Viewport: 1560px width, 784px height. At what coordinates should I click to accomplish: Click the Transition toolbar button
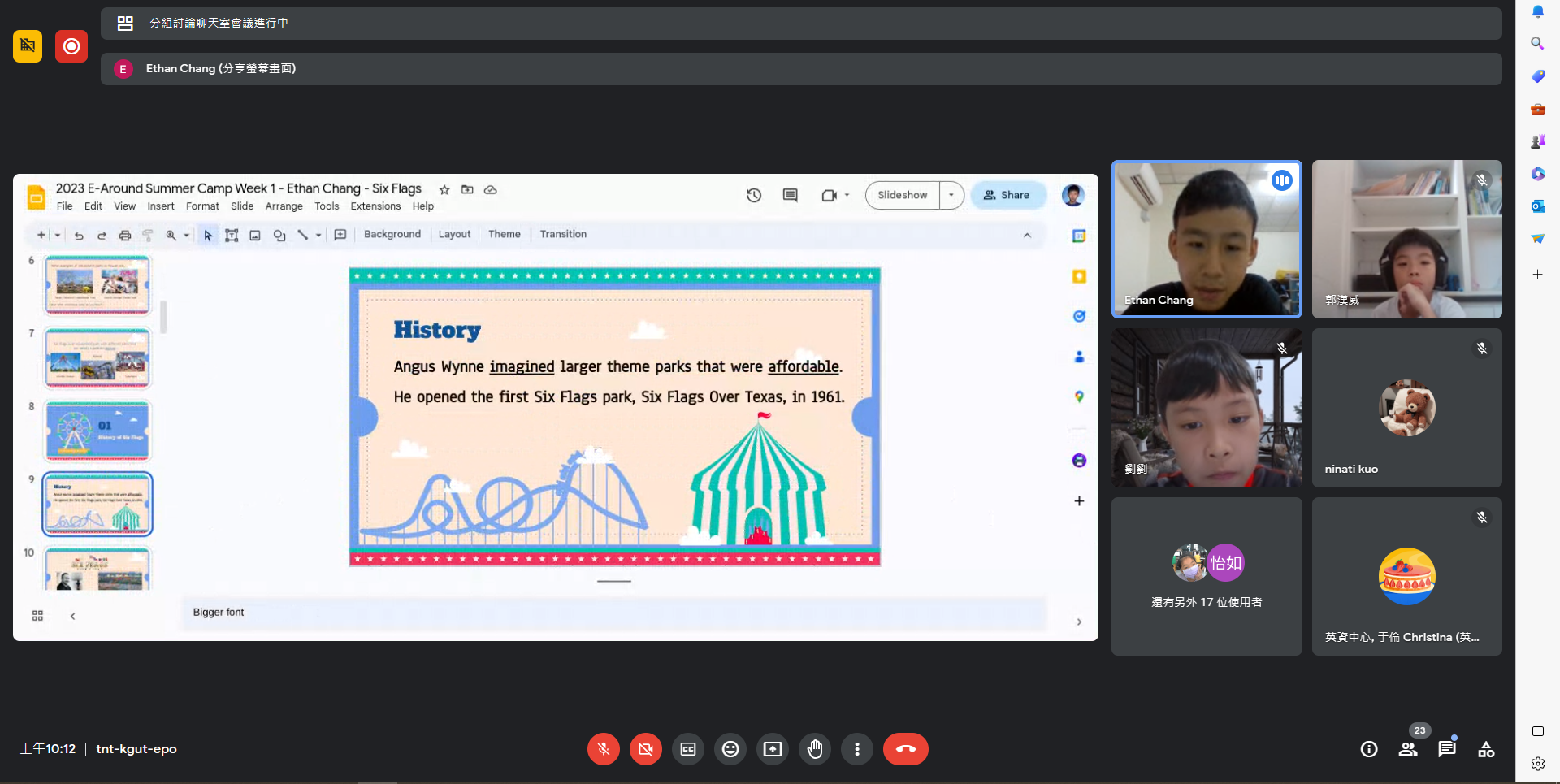(563, 234)
